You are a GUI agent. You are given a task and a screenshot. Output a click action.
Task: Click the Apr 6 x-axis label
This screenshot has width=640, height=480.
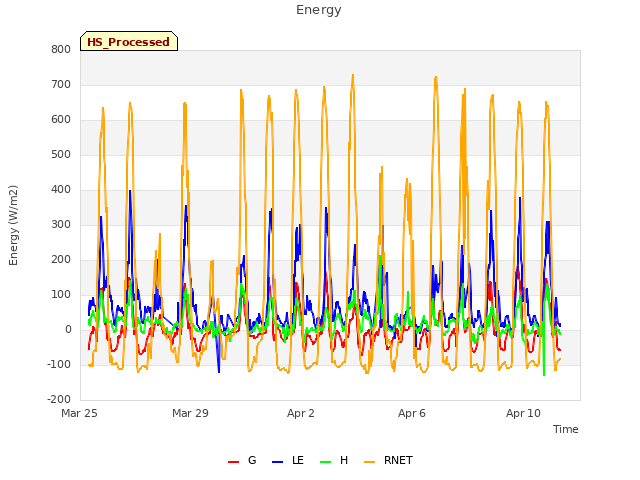click(412, 413)
